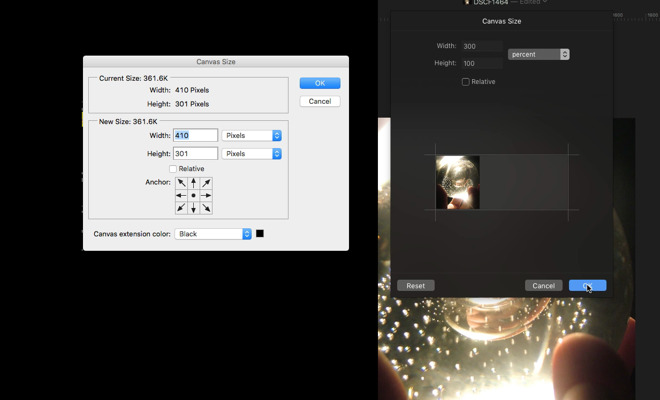Click Width field showing 410
Image resolution: width=660 pixels, height=400 pixels.
[x=195, y=136]
